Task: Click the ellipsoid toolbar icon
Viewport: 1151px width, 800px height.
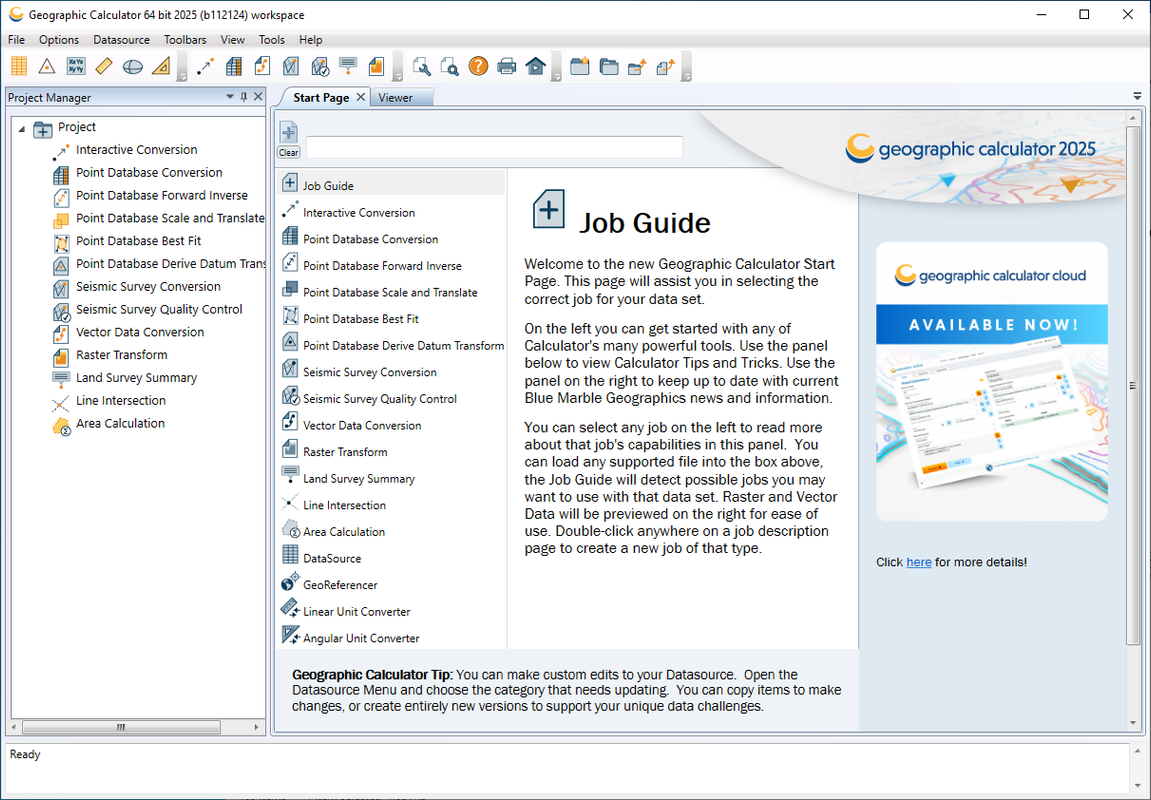Action: [x=133, y=66]
